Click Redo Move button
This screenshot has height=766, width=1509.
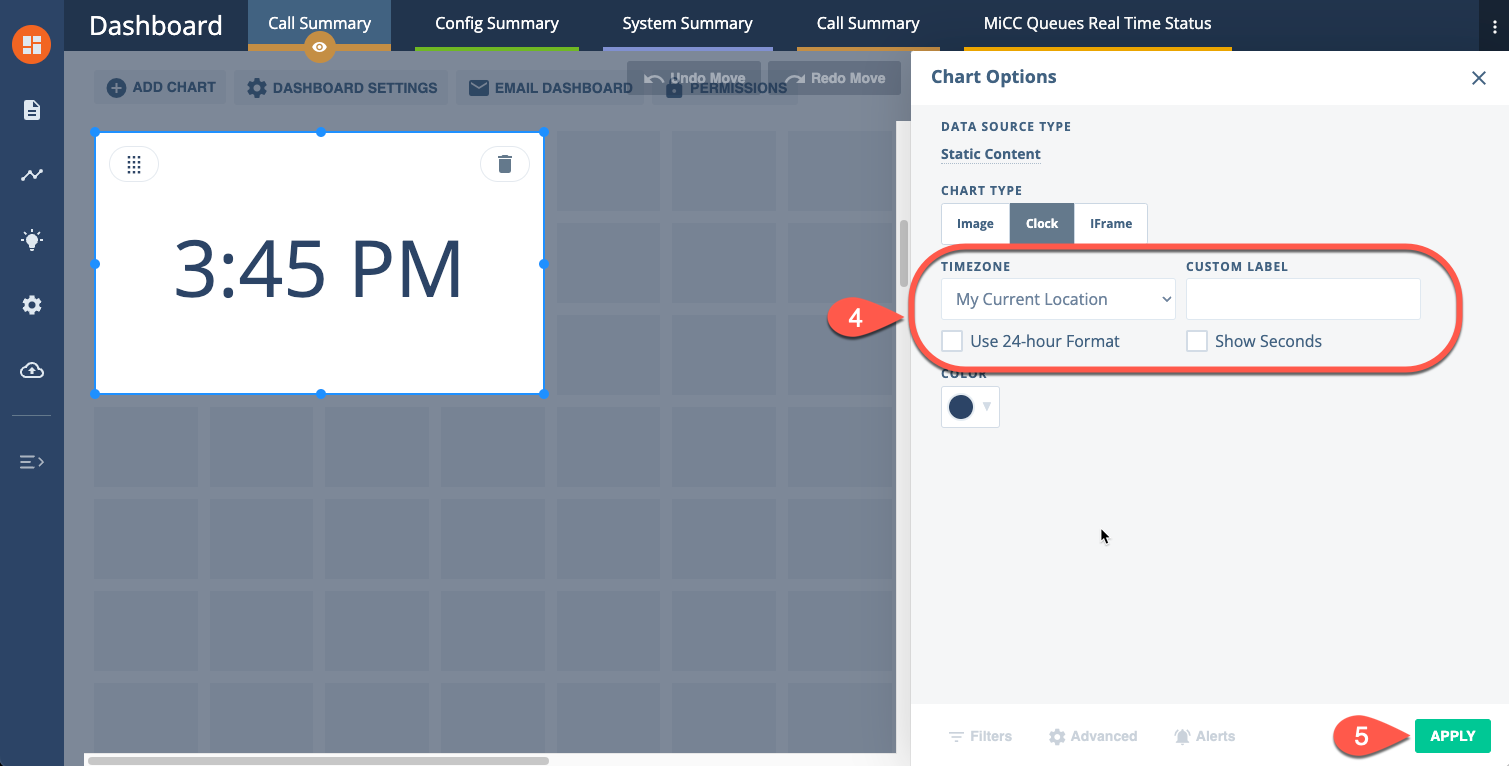click(834, 78)
